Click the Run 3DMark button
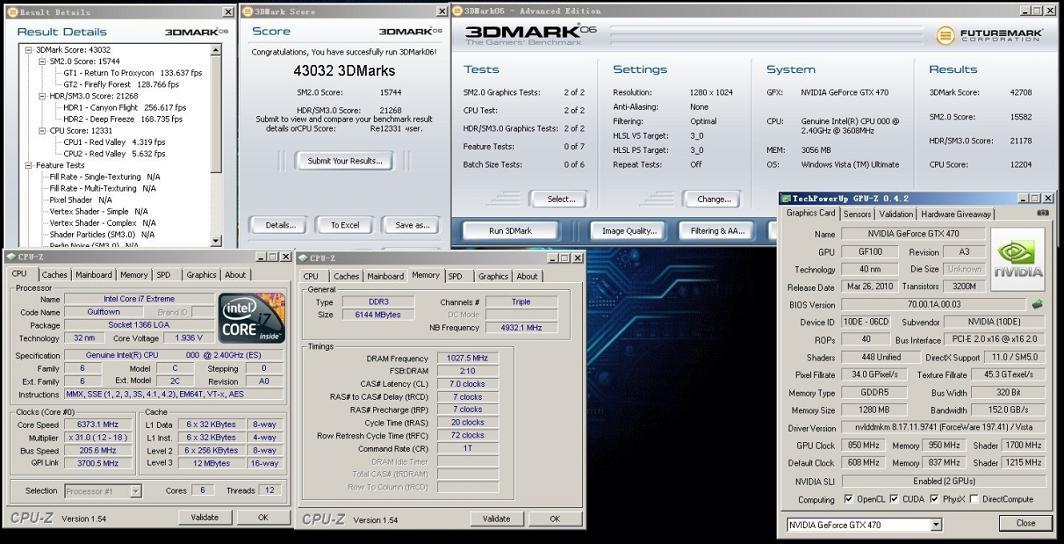The height and width of the screenshot is (544, 1064). pos(510,231)
